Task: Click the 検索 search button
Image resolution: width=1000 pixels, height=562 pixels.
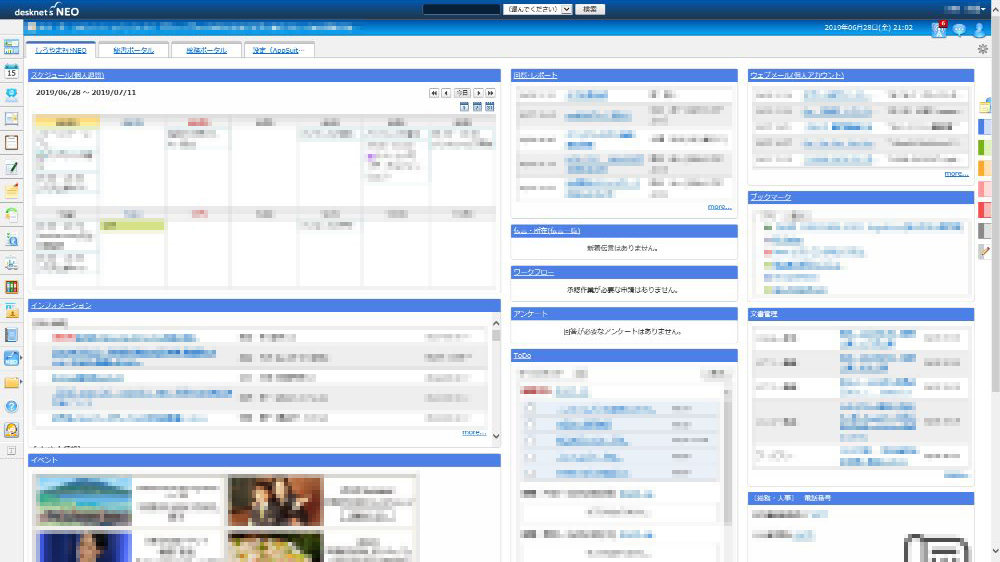Action: tap(590, 8)
